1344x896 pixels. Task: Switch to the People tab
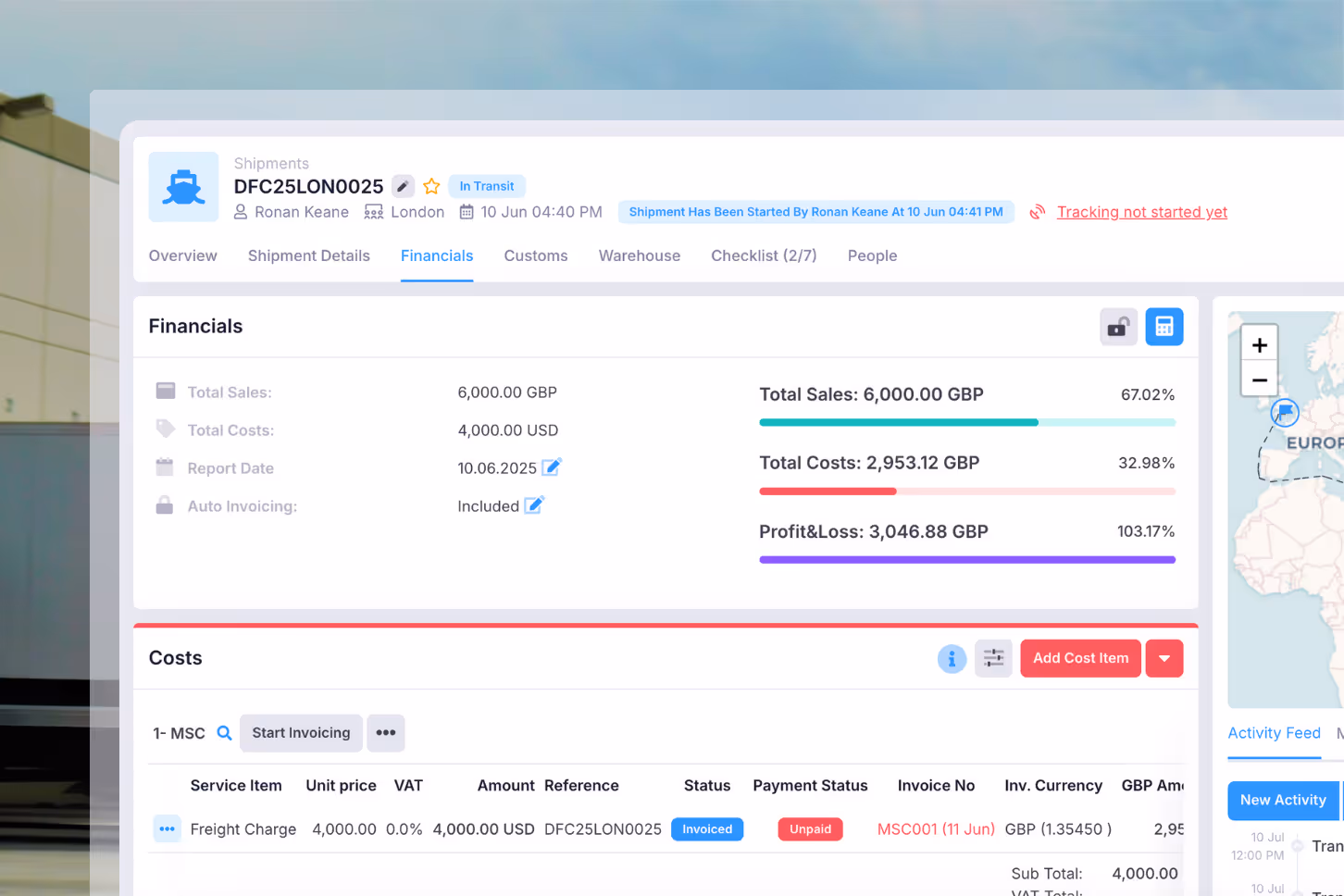pyautogui.click(x=873, y=255)
